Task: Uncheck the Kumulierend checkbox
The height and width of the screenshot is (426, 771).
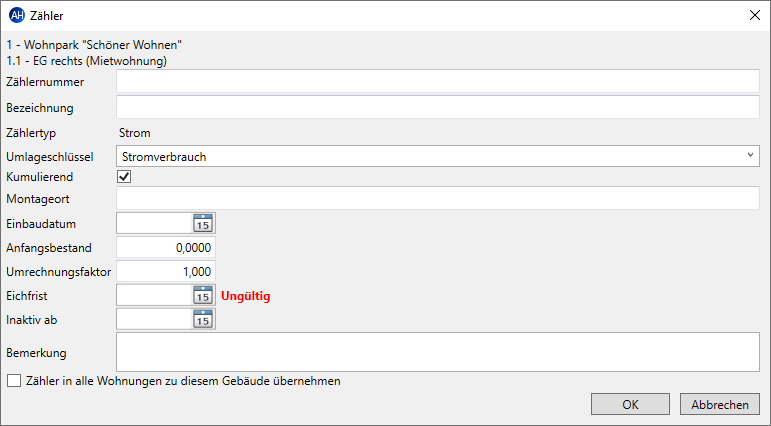Action: (124, 177)
